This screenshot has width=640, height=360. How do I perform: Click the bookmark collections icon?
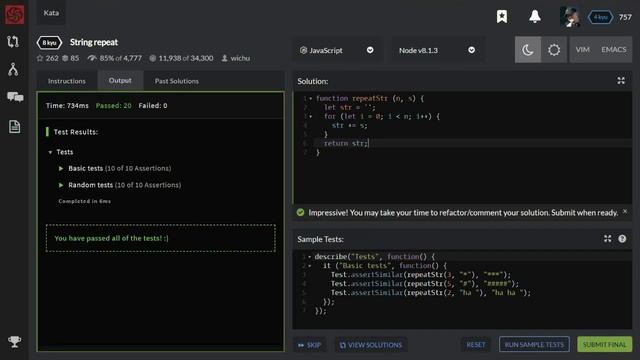tap(502, 17)
